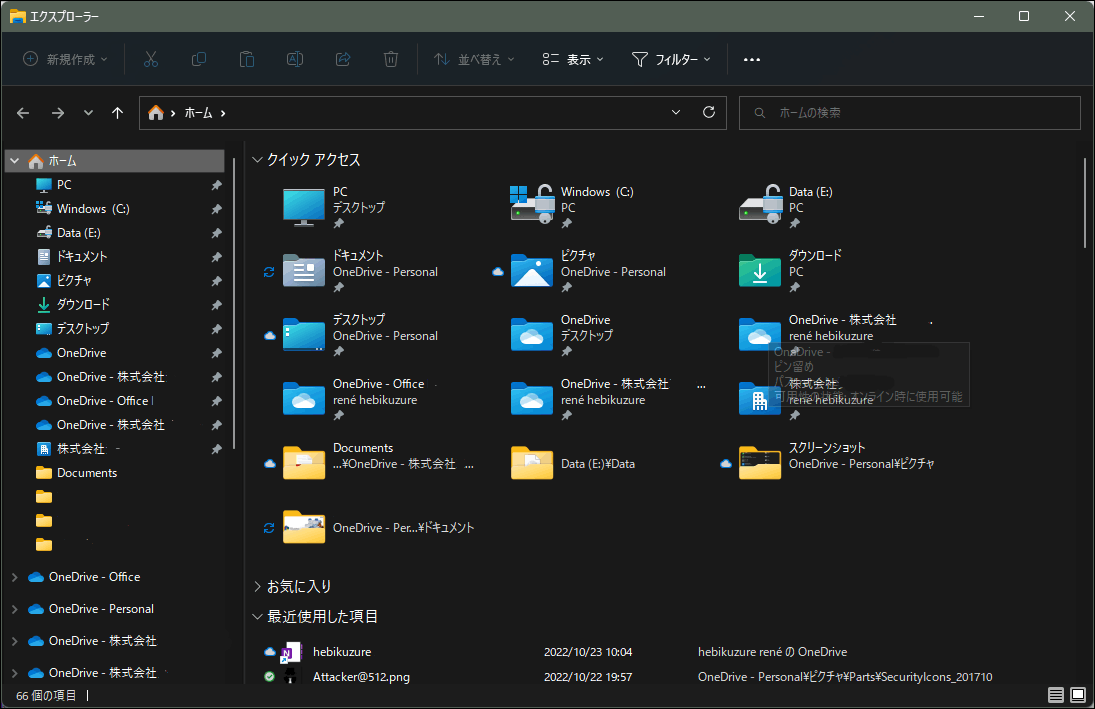Collapse 最近使用した項目 section
Screen dimensions: 1095x709
(257, 617)
